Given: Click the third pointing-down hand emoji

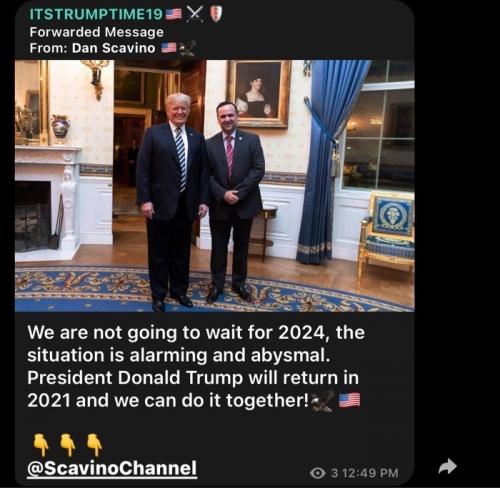Looking at the screenshot, I should pos(94,444).
